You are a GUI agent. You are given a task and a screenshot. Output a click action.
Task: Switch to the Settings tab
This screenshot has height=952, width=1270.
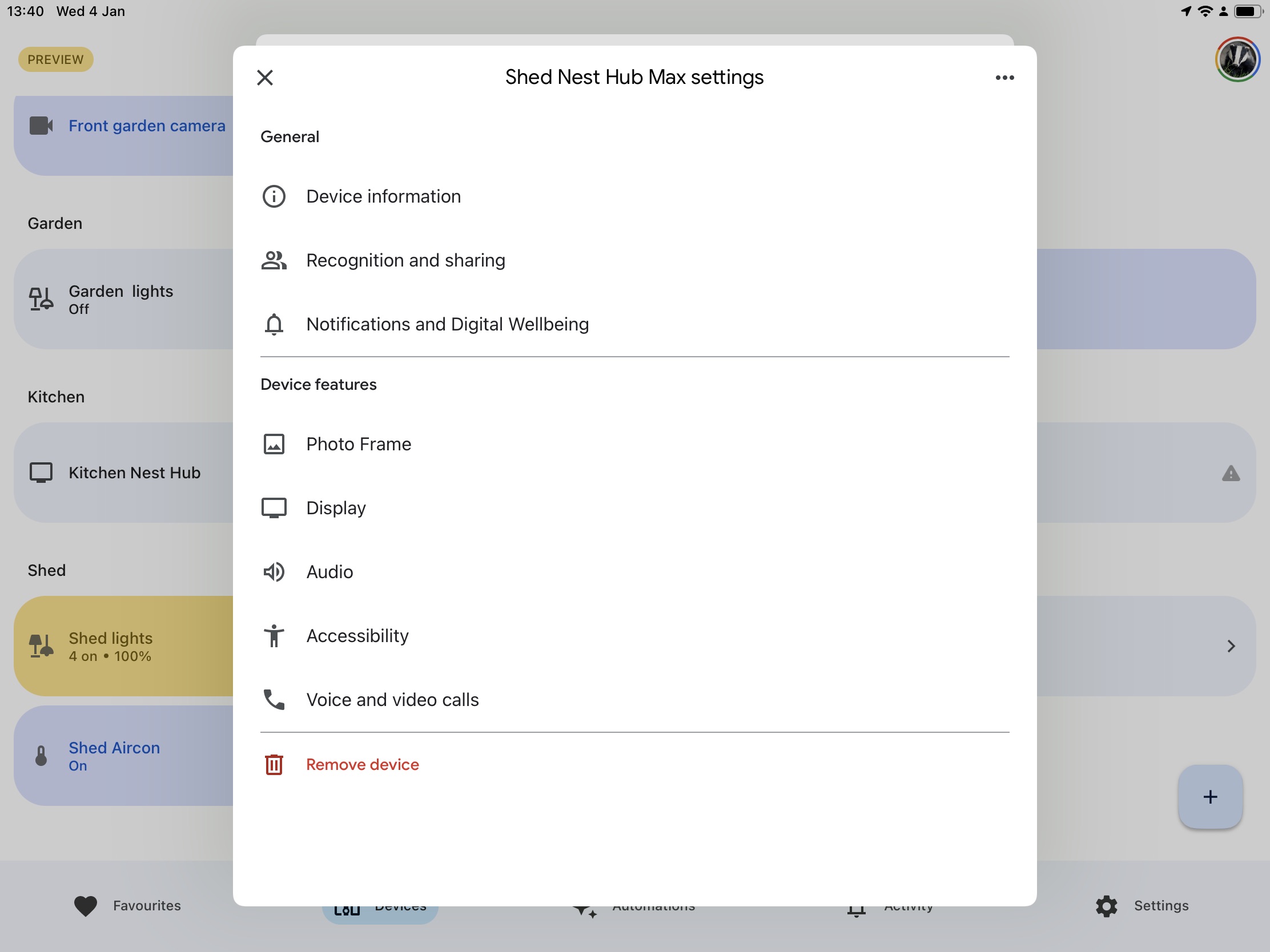pos(1142,906)
